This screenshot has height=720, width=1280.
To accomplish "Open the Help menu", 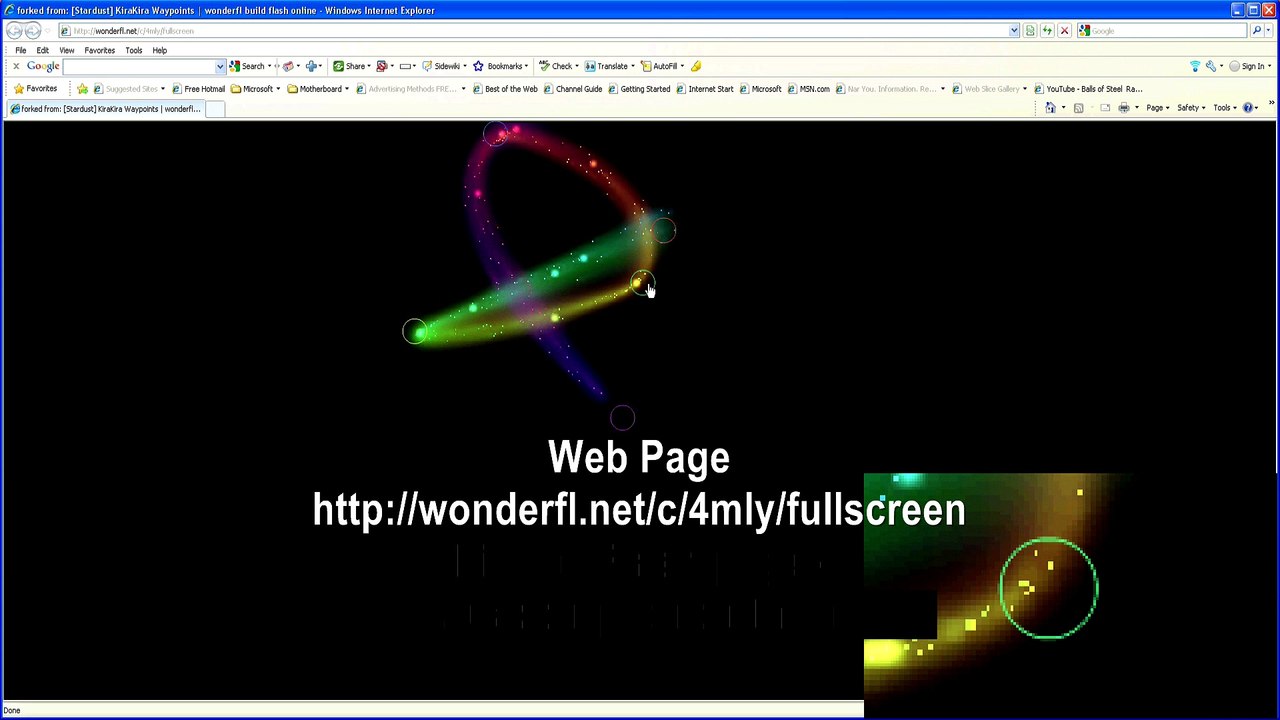I will pyautogui.click(x=160, y=50).
